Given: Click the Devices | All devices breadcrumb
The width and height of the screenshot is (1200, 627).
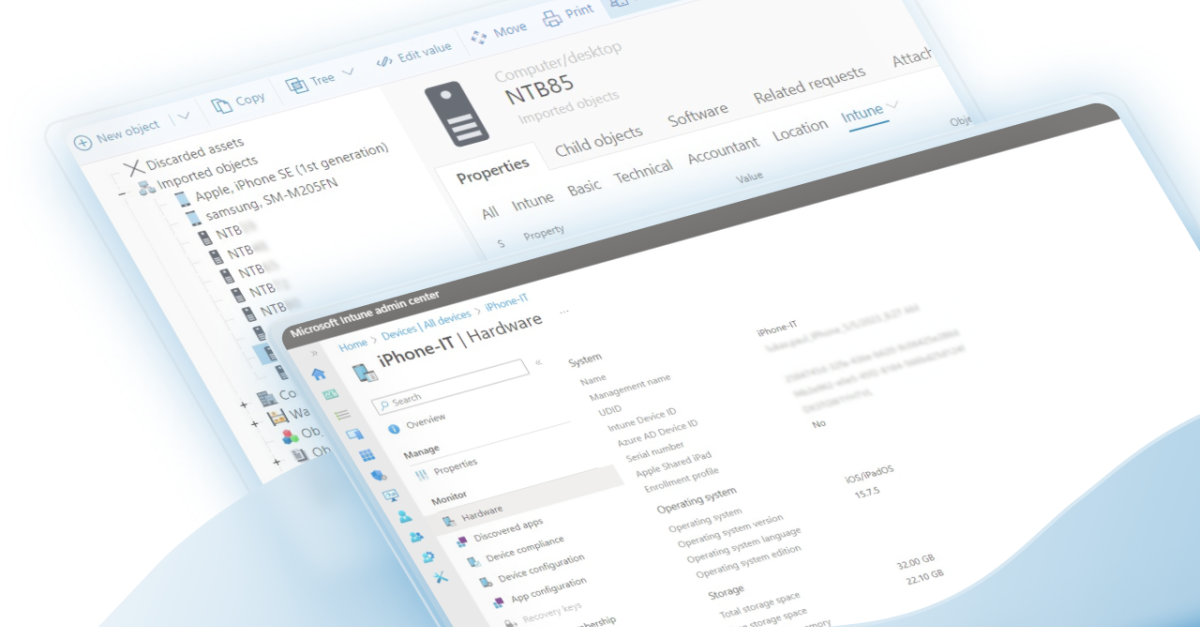Looking at the screenshot, I should (x=426, y=323).
